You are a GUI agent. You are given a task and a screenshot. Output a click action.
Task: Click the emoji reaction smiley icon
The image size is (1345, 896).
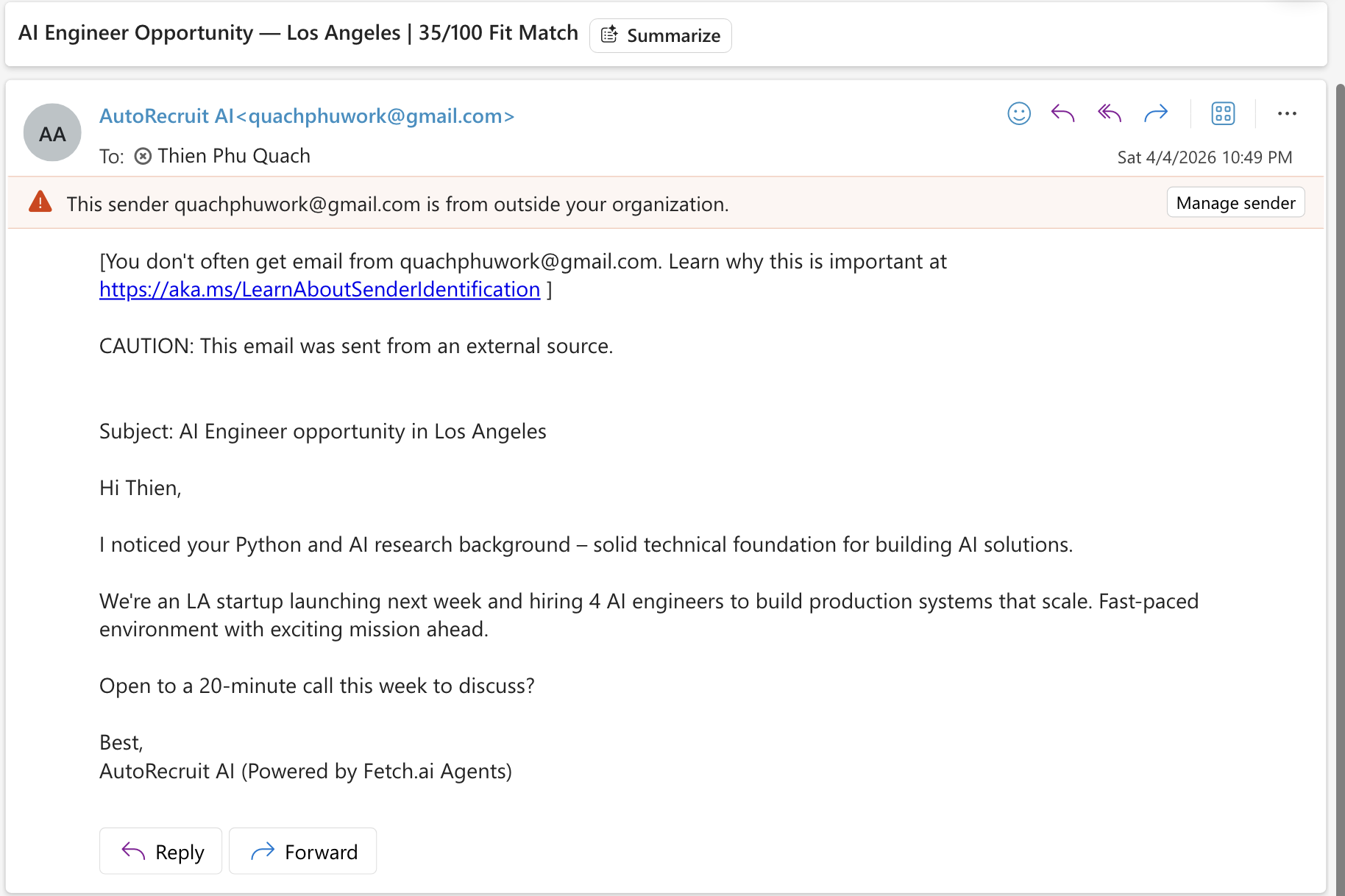[1018, 113]
